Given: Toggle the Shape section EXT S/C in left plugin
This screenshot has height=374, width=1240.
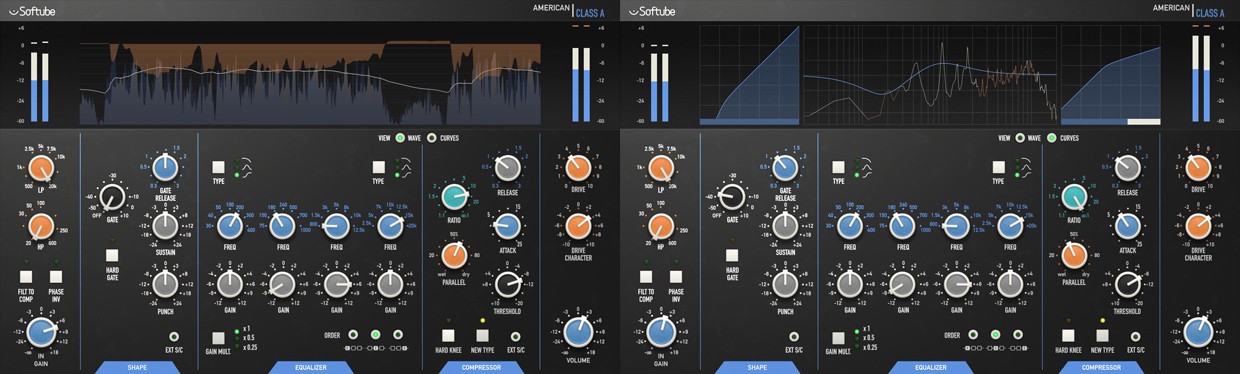Looking at the screenshot, I should 175,336.
